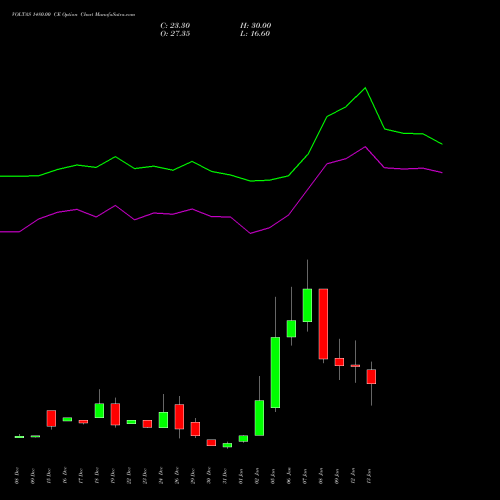Click the '30 Dec' date label
The image size is (500, 500).
pos(209,476)
